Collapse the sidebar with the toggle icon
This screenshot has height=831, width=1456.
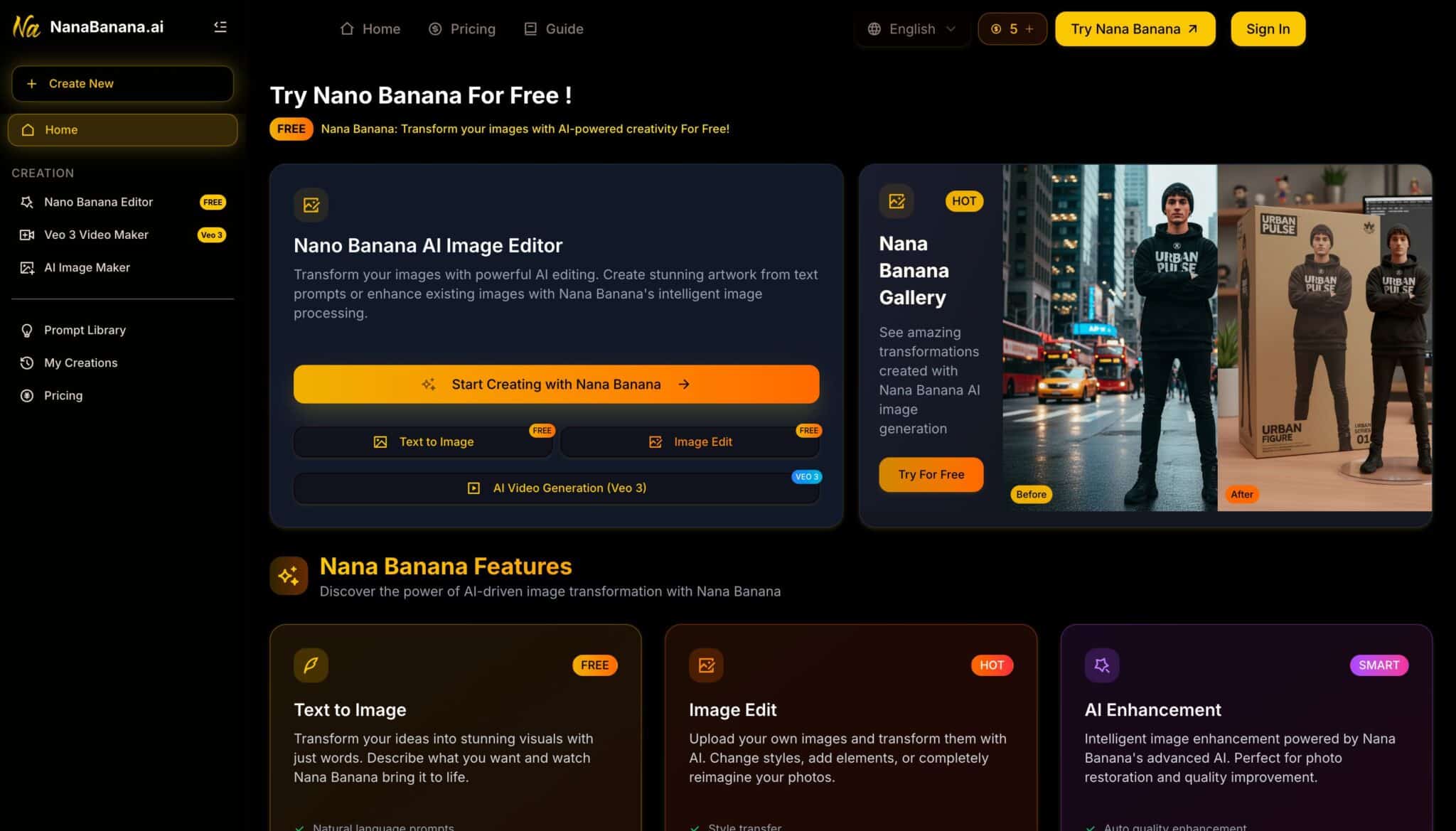tap(220, 27)
